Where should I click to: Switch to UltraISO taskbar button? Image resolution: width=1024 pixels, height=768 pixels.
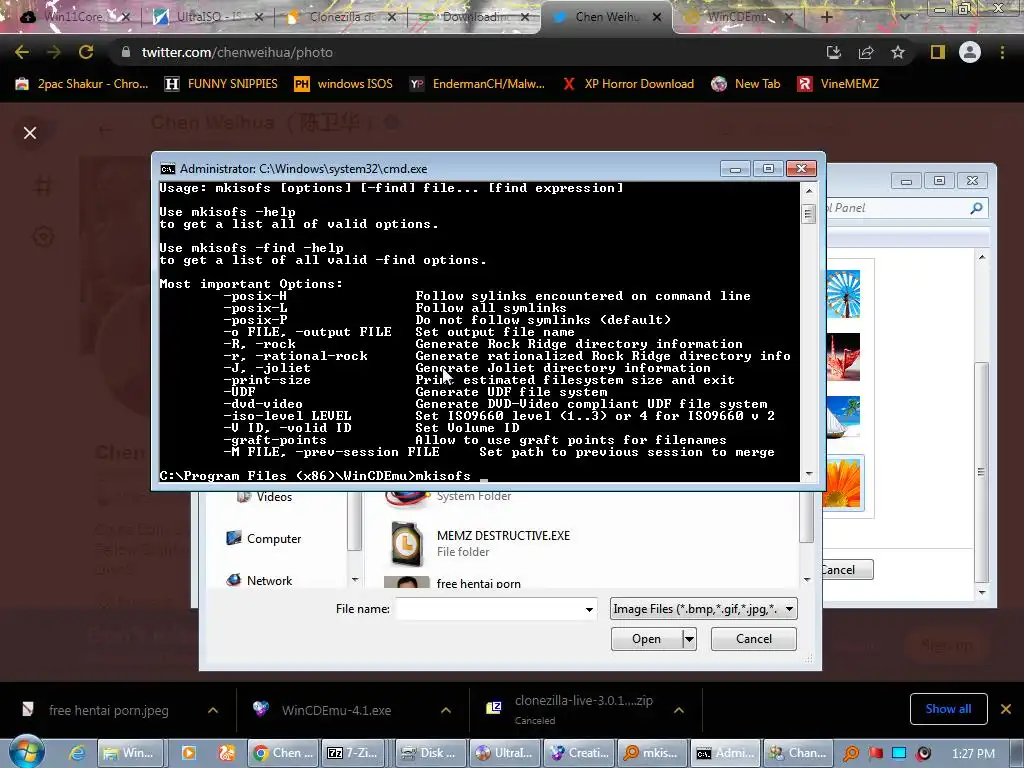click(505, 753)
